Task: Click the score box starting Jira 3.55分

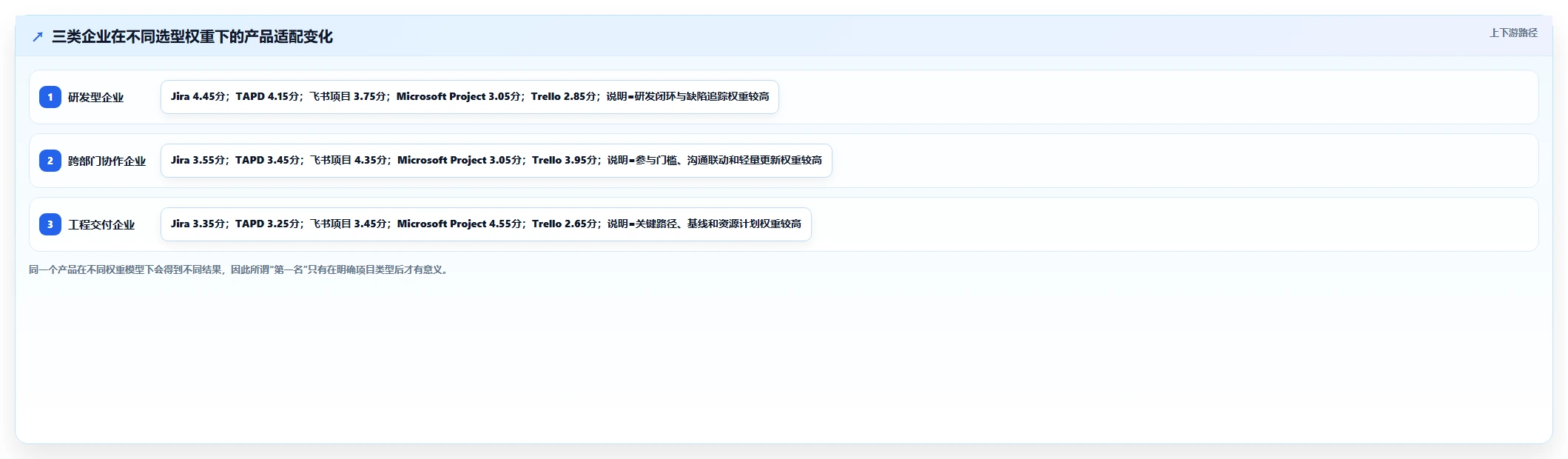Action: tap(497, 161)
